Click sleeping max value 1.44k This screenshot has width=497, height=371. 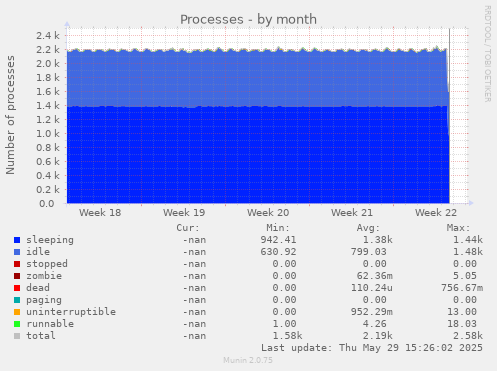[x=468, y=240]
